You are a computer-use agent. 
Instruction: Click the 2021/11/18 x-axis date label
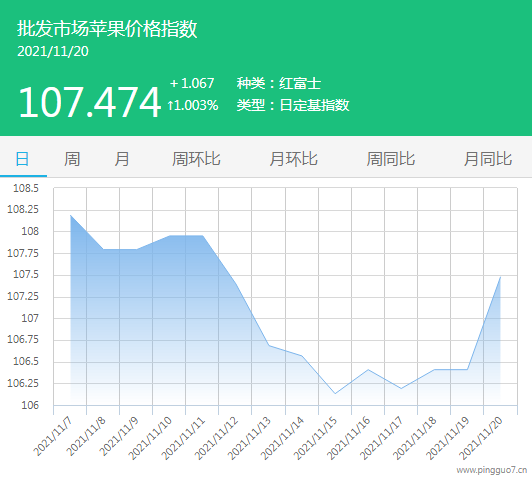point(414,438)
